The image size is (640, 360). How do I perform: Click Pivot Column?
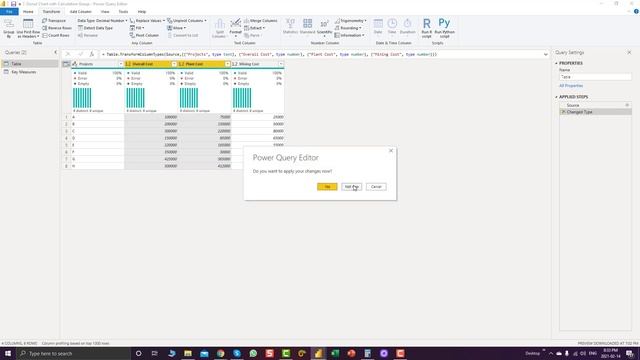[144, 35]
